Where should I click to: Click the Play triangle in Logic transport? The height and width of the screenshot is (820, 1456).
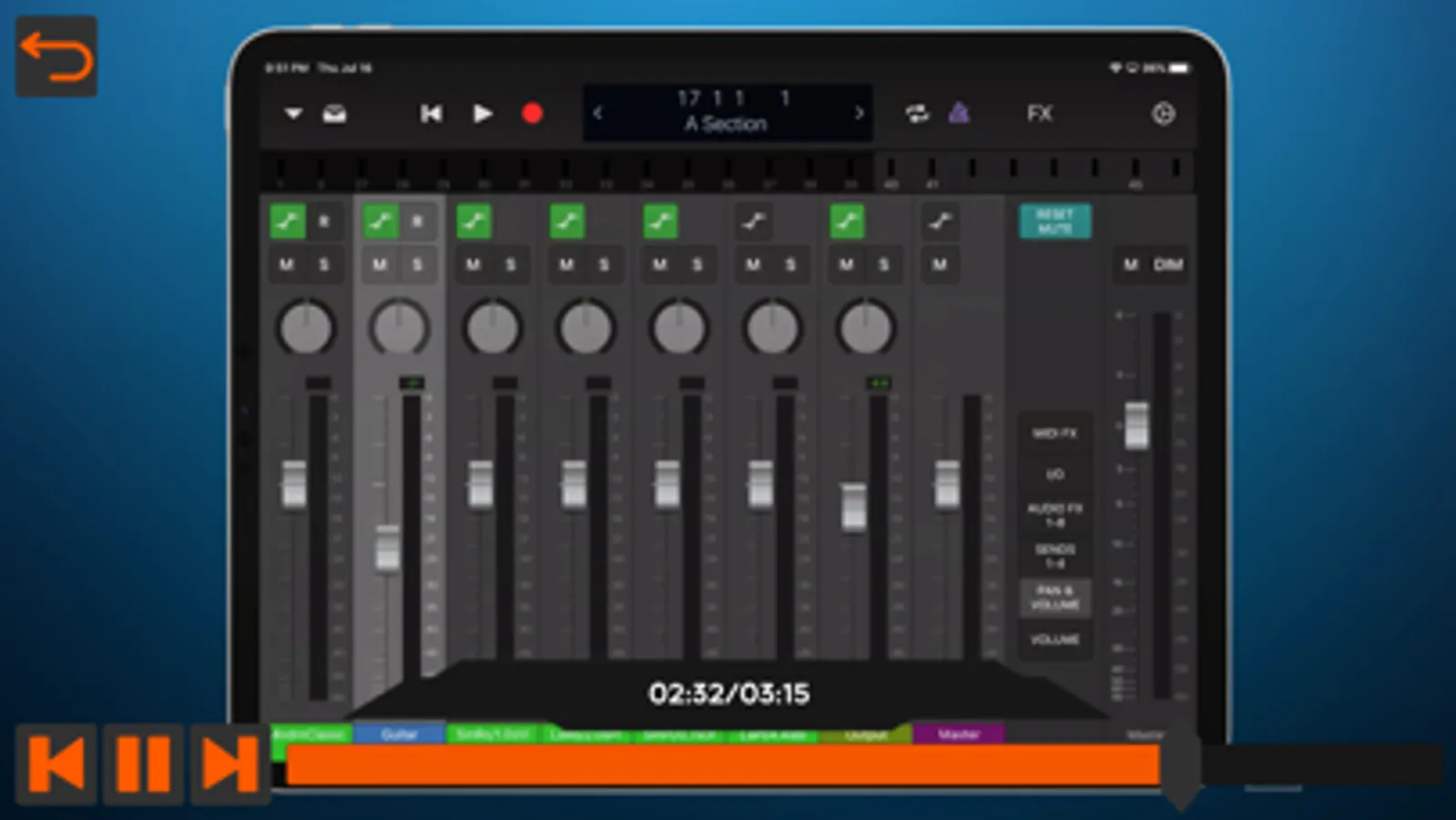483,114
